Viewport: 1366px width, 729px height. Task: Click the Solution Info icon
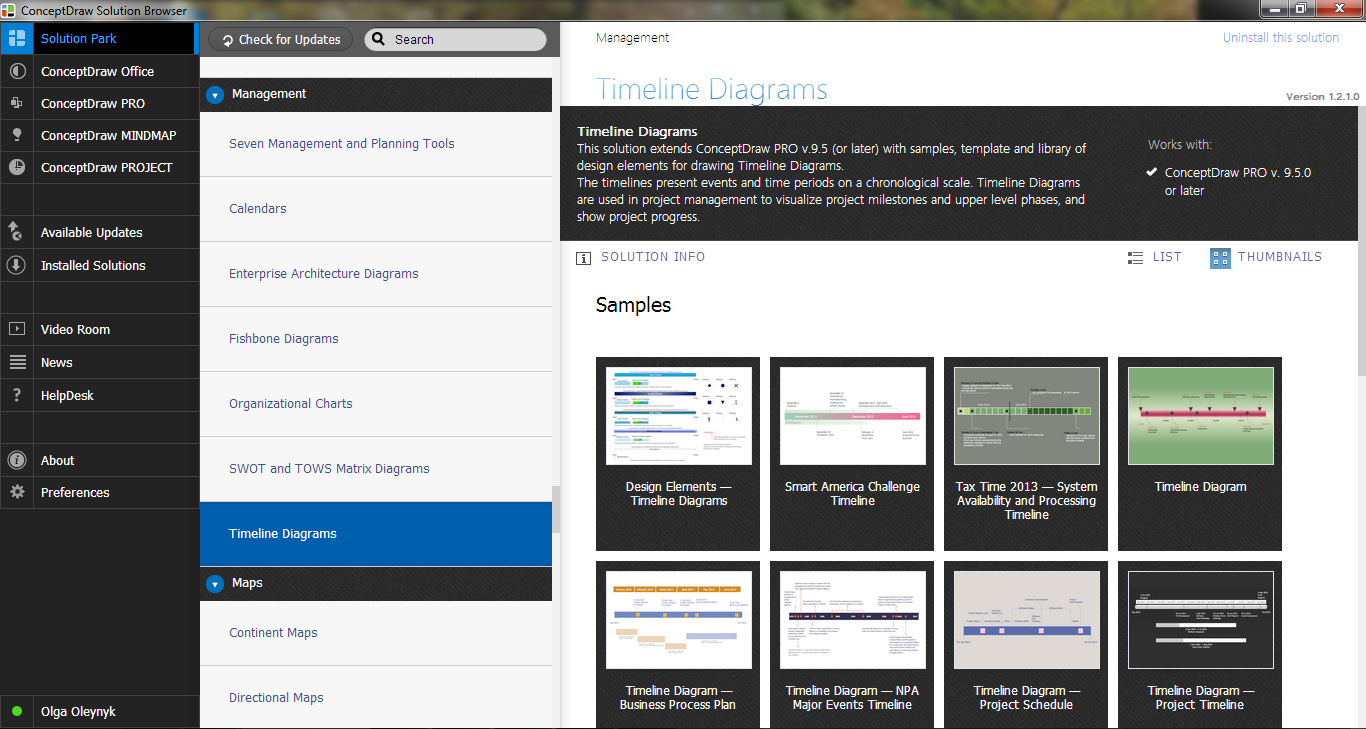[584, 258]
